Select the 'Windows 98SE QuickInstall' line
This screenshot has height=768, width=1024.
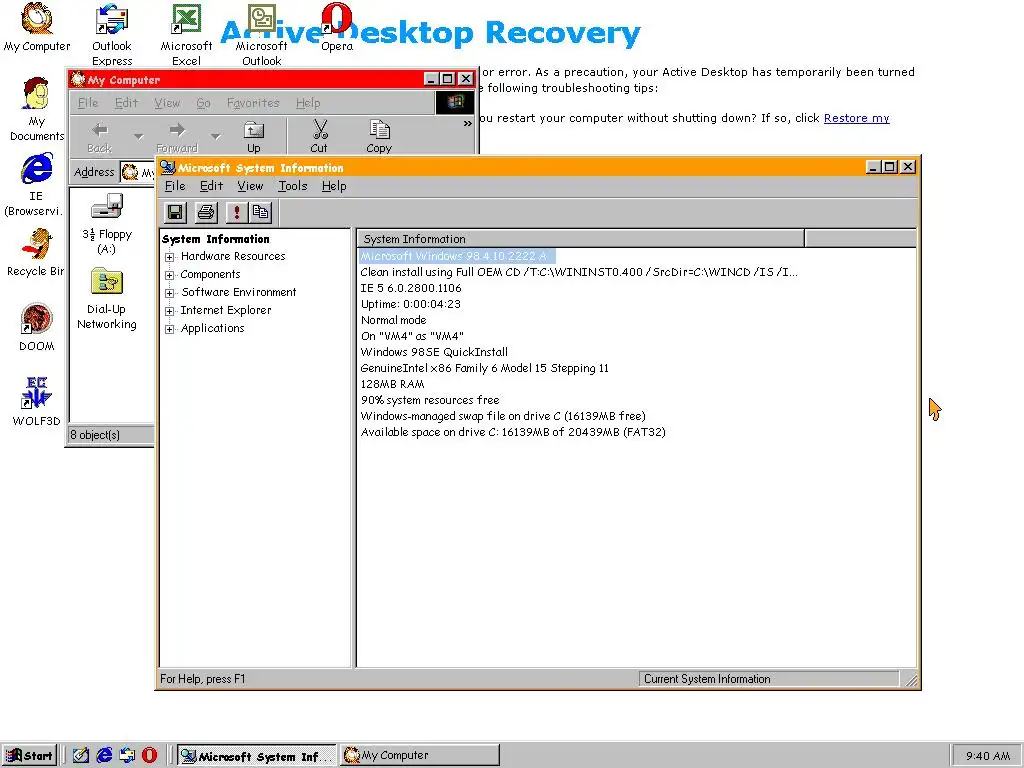click(434, 352)
